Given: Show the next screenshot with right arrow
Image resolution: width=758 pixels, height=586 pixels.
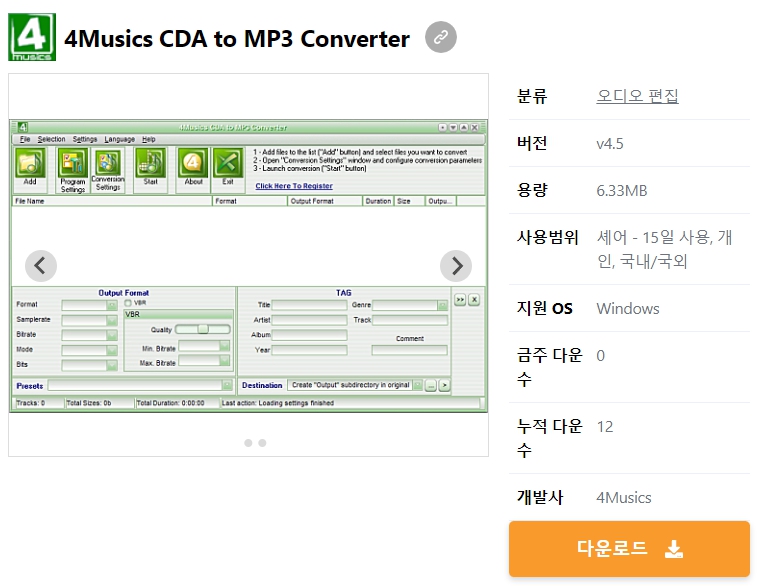Looking at the screenshot, I should (x=456, y=265).
